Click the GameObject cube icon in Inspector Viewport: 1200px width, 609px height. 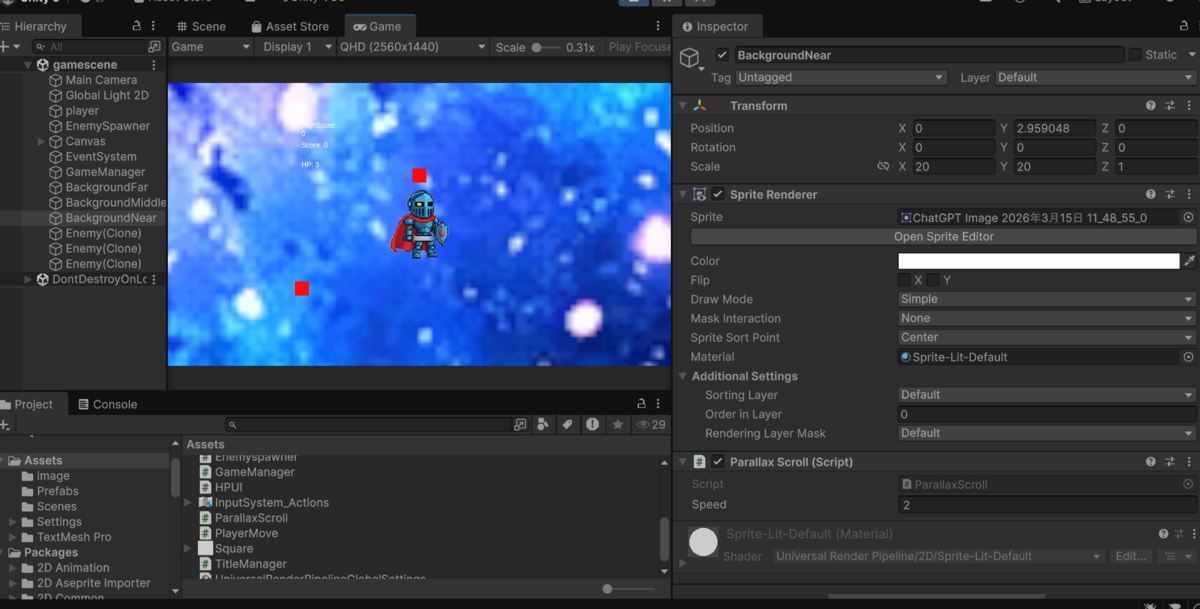[690, 58]
